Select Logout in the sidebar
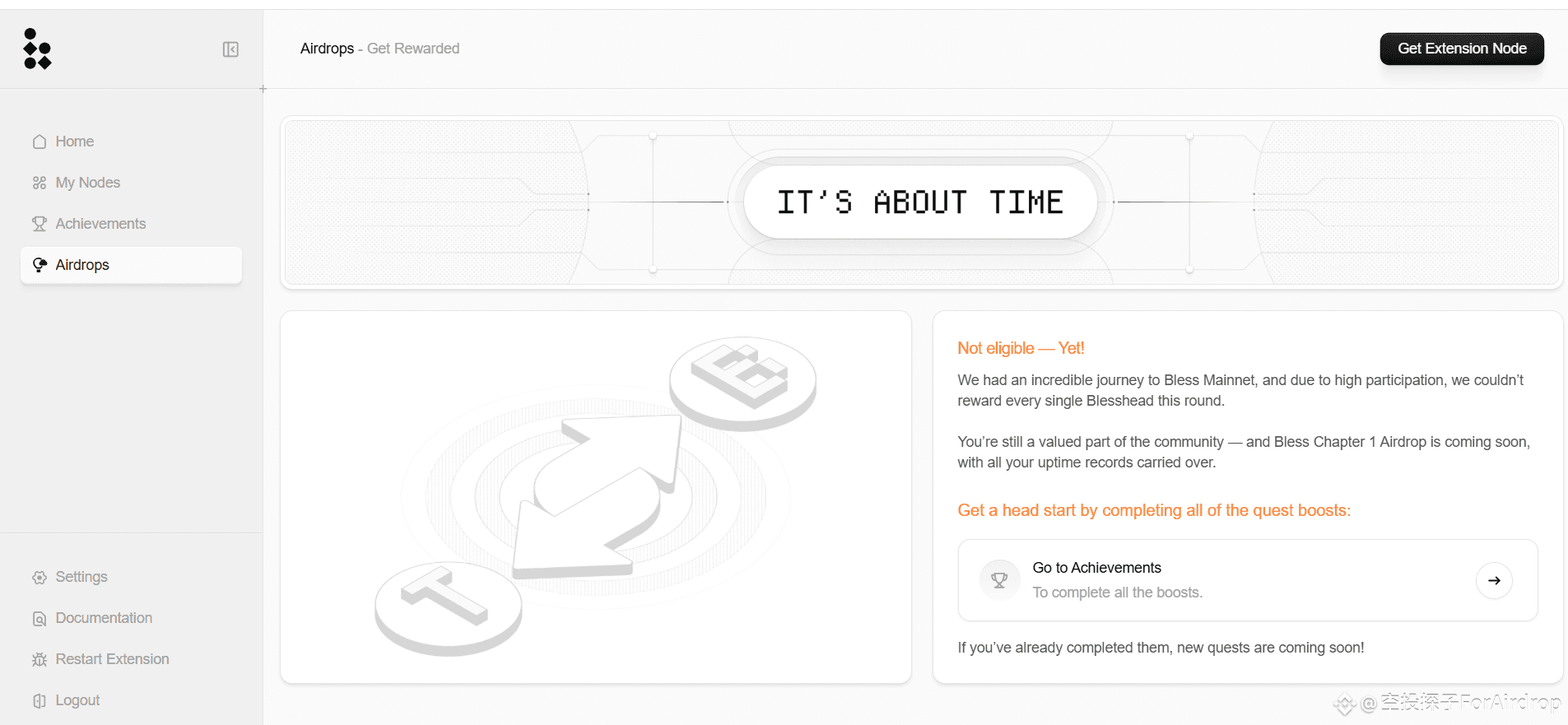 131,700
